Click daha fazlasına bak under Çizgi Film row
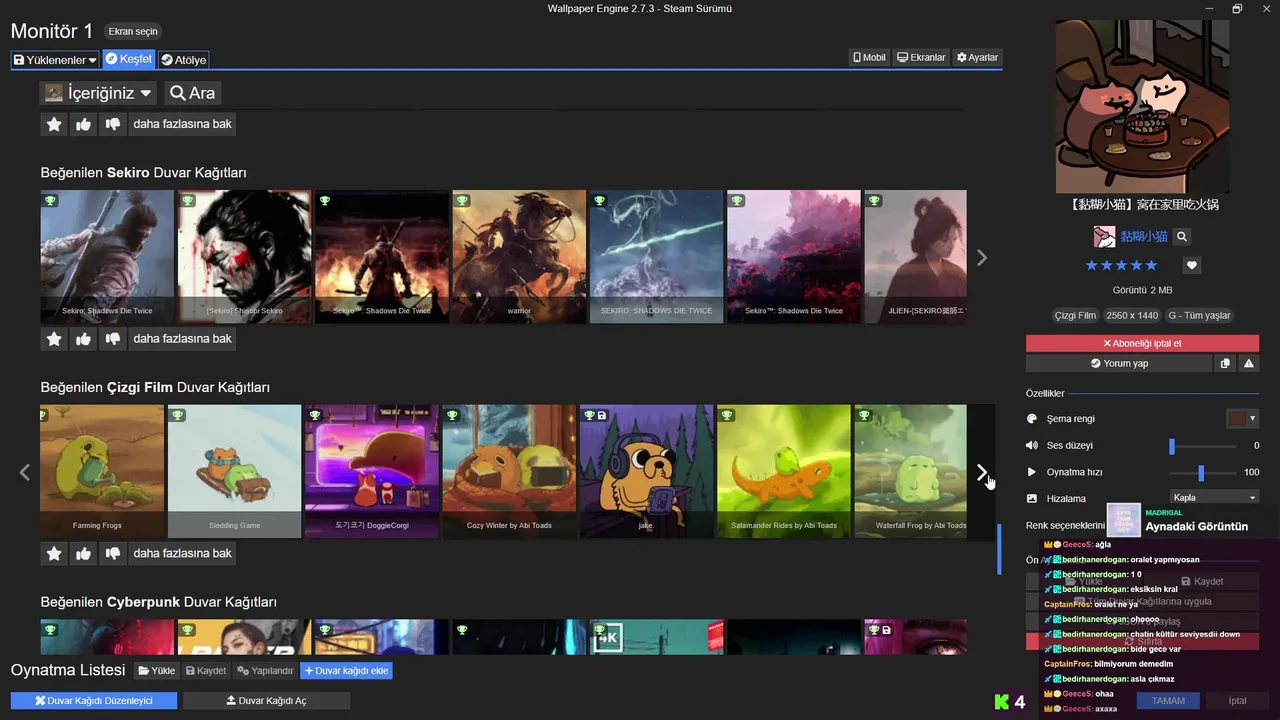Screen dimensions: 1280x720 182,553
